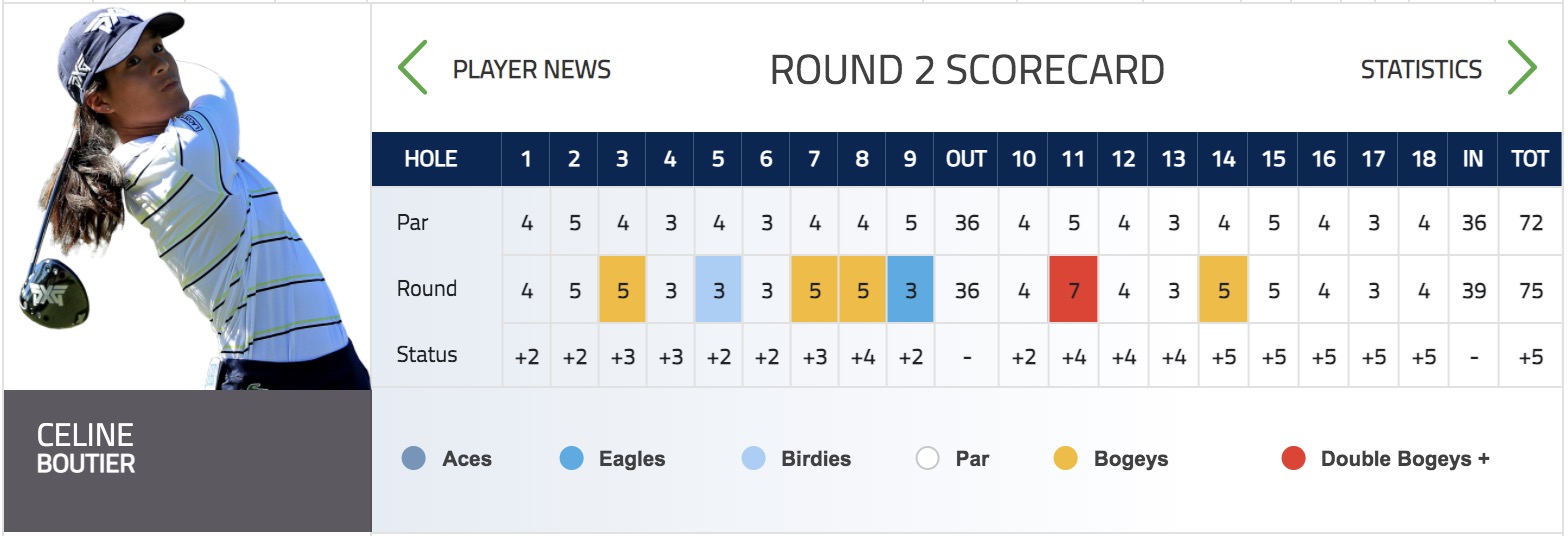Click the right green arrow beside Statistics

tap(1521, 68)
